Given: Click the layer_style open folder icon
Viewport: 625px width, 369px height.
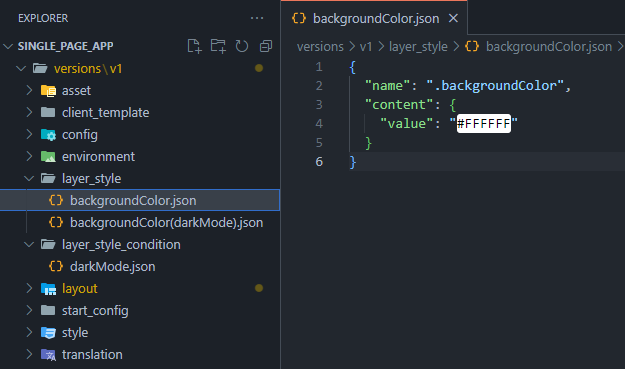Looking at the screenshot, I should (48, 179).
